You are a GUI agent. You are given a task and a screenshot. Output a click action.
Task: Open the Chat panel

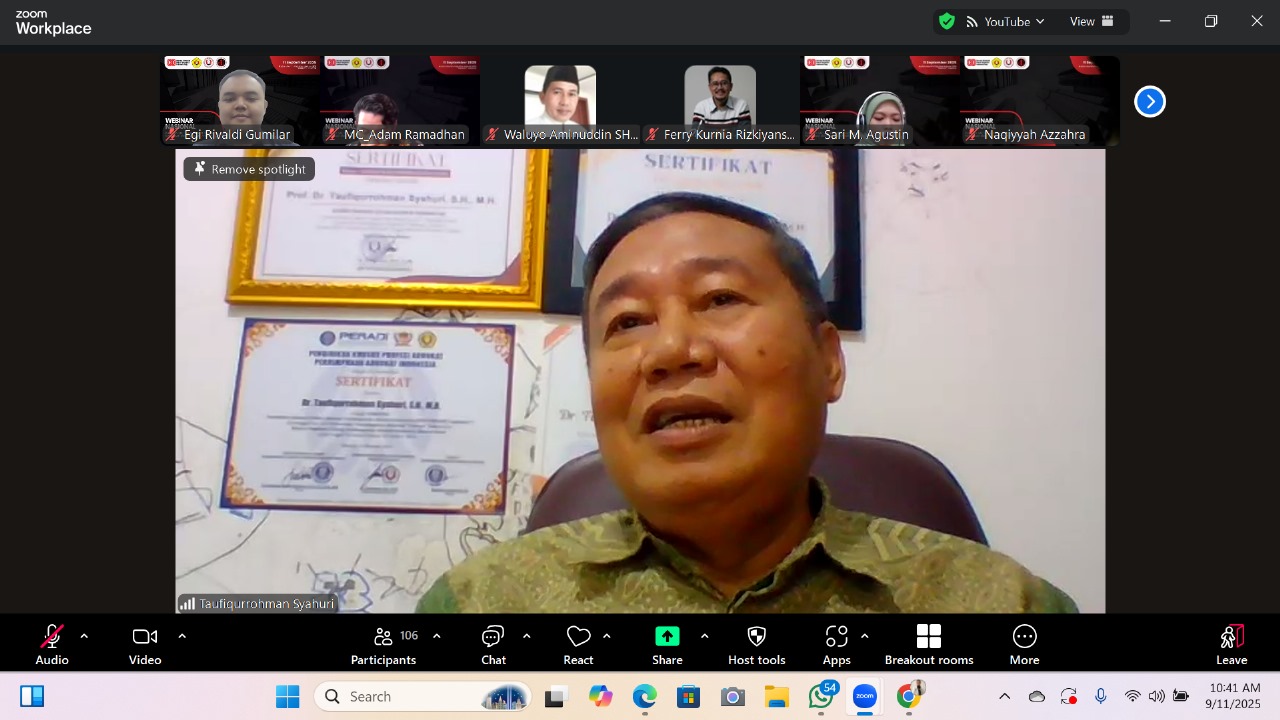click(493, 645)
